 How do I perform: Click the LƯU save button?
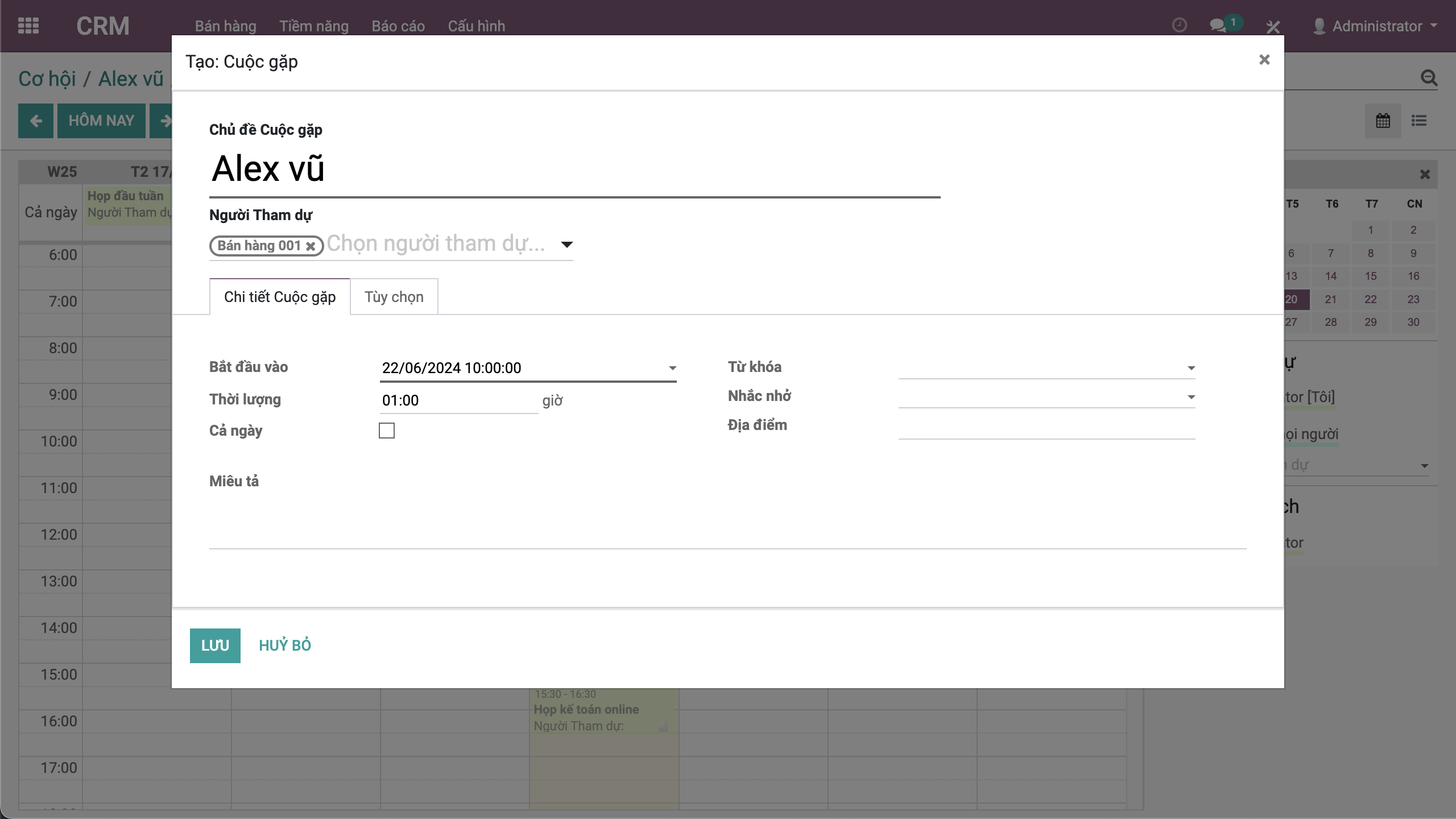click(215, 646)
